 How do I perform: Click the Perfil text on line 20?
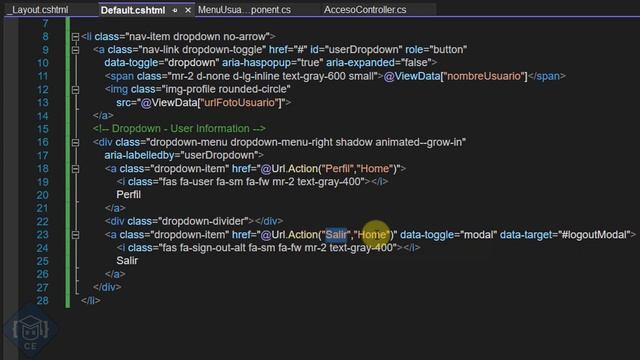point(129,195)
